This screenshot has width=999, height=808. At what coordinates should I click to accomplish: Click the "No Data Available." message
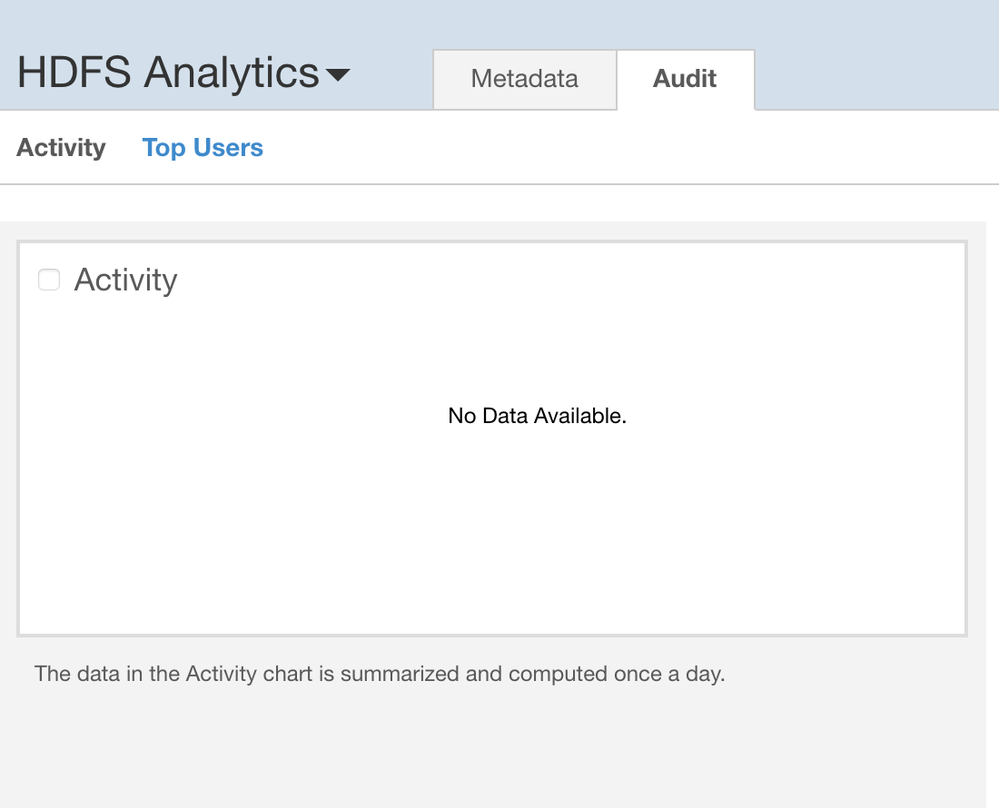[x=537, y=416]
